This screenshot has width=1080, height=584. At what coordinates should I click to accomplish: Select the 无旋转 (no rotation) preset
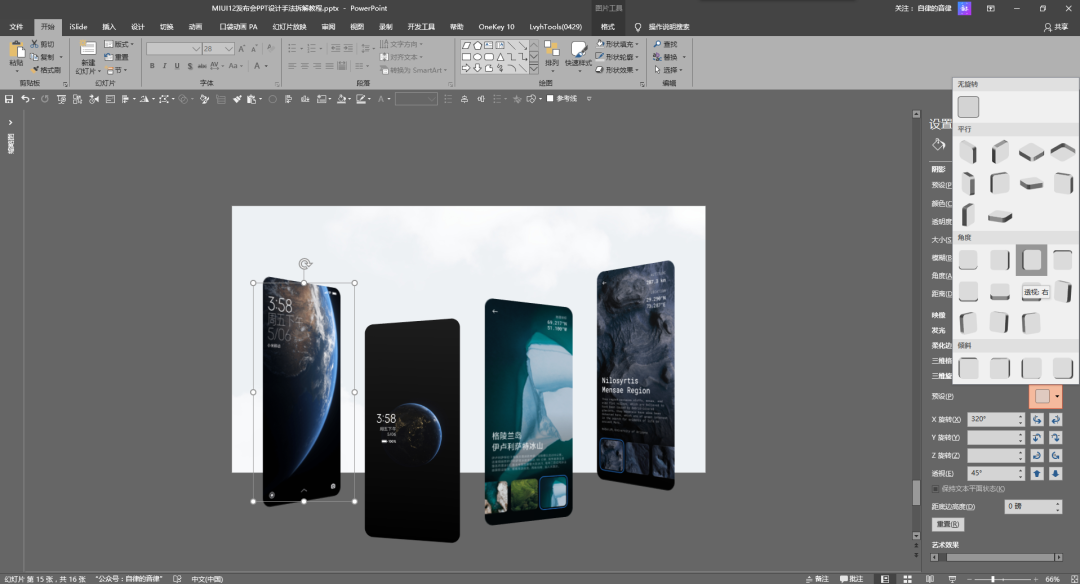968,107
